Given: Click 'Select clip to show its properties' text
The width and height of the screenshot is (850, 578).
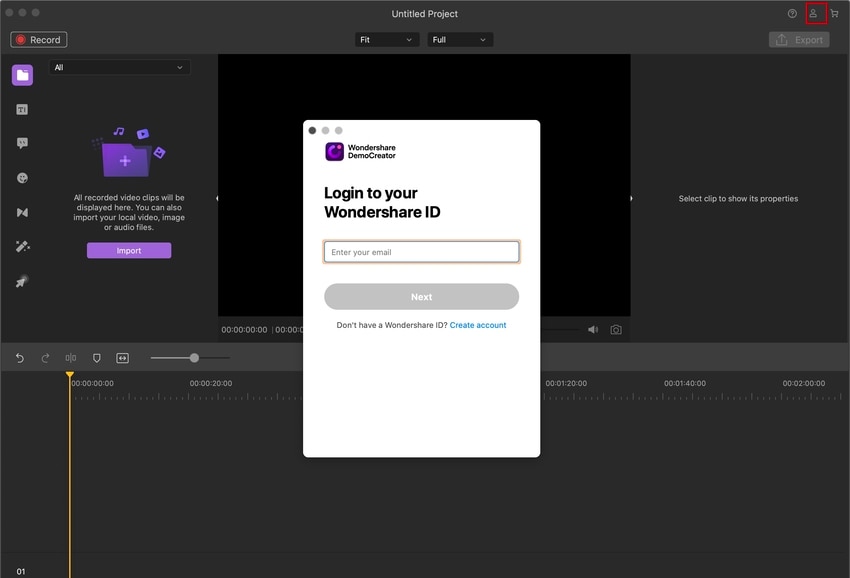Looking at the screenshot, I should pos(738,198).
